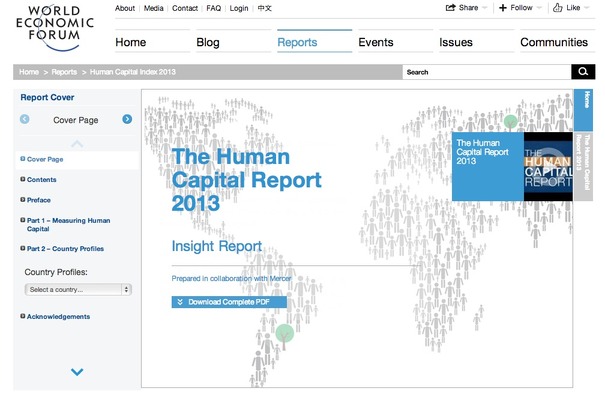Image resolution: width=605 pixels, height=400 pixels.
Task: Expand the Acknowledgements entry
Action: 23,316
